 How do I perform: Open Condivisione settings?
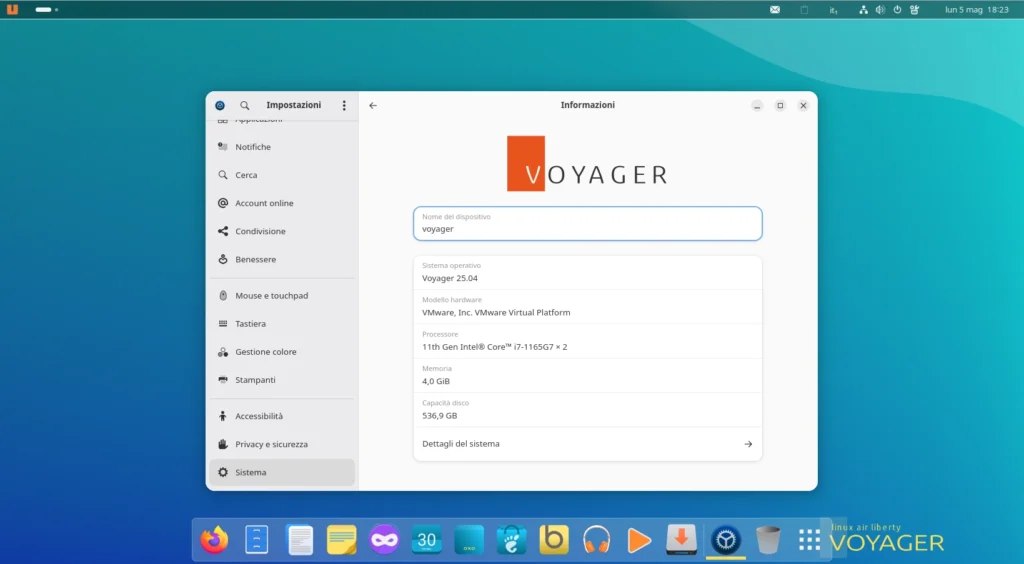point(282,231)
